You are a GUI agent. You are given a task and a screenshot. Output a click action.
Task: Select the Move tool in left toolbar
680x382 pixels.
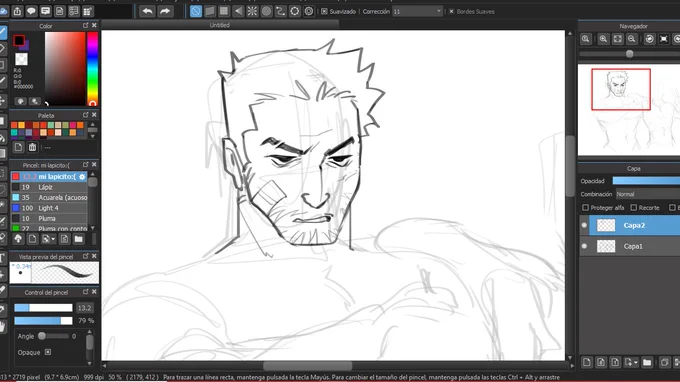[3, 101]
